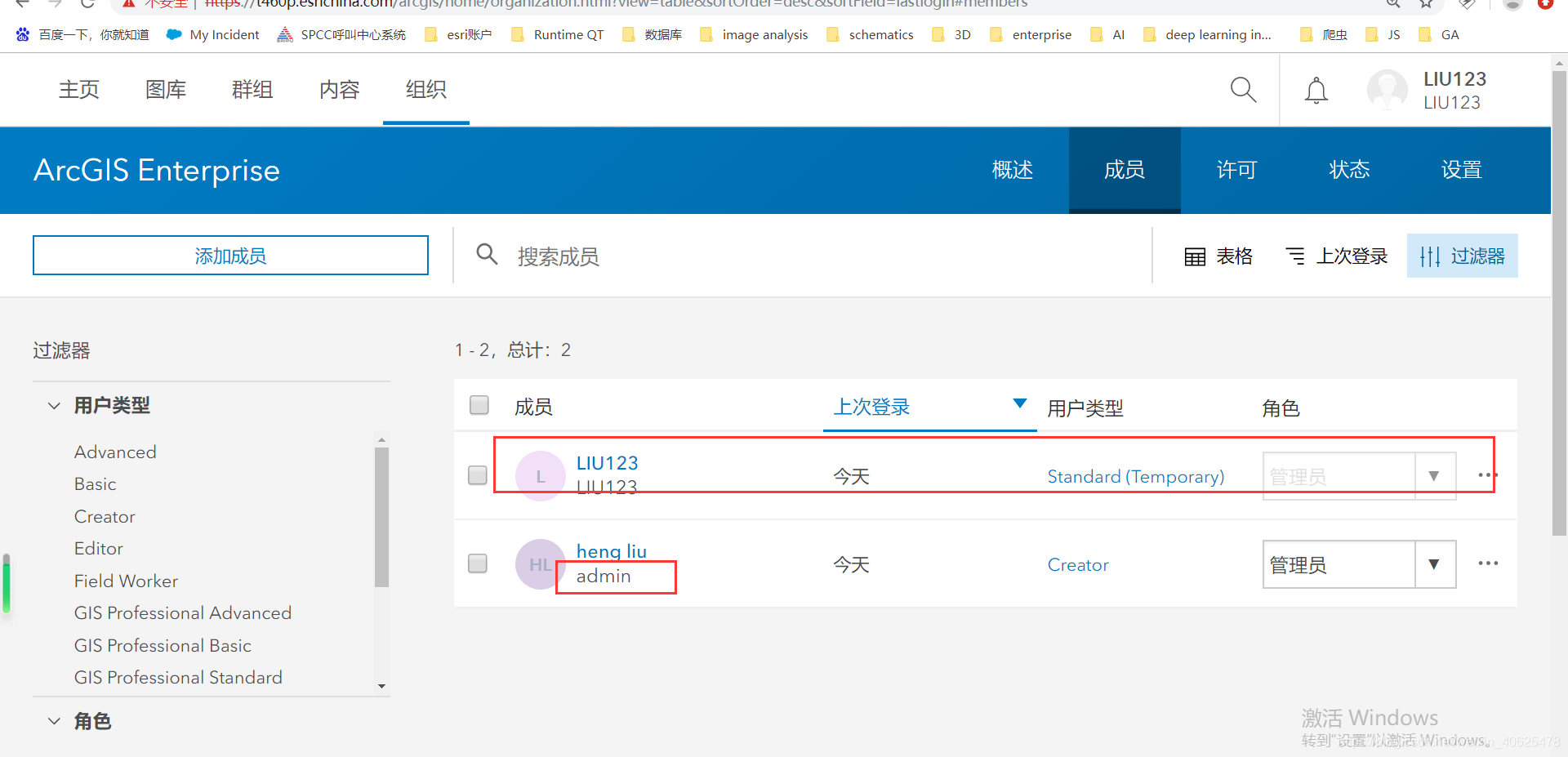Open the 数据库 bookmark folder

(x=652, y=34)
